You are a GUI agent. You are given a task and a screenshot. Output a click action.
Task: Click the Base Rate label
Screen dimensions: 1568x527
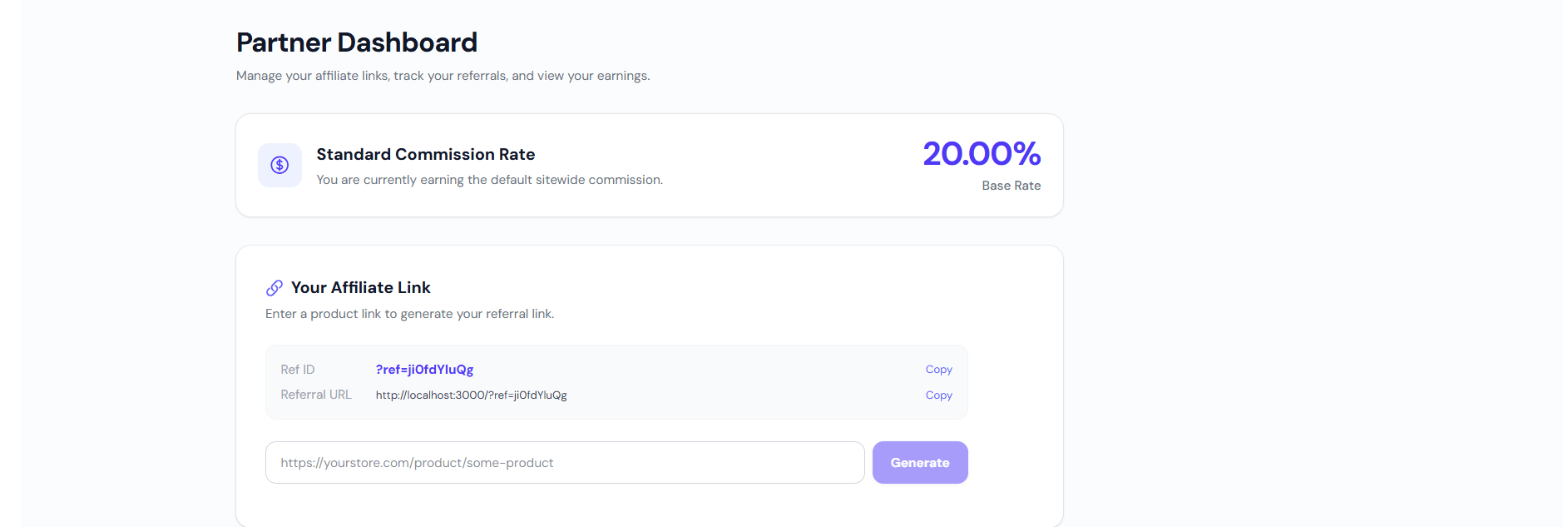1012,185
